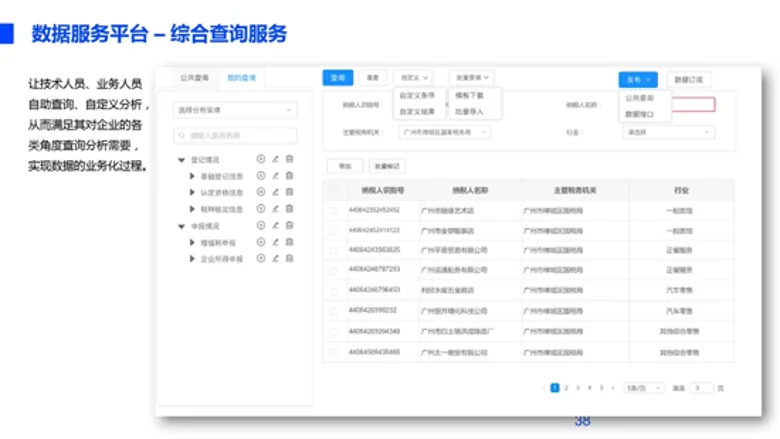Go to next page with pagination arrow
This screenshot has width=780, height=439.
click(612, 388)
